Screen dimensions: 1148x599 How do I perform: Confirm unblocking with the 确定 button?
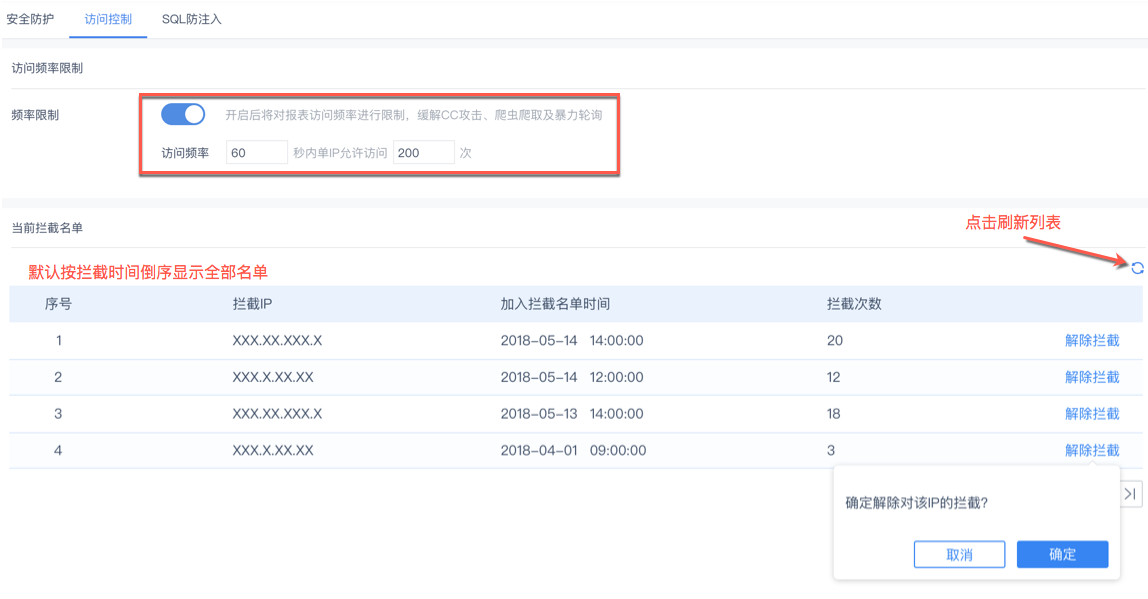click(x=1062, y=554)
